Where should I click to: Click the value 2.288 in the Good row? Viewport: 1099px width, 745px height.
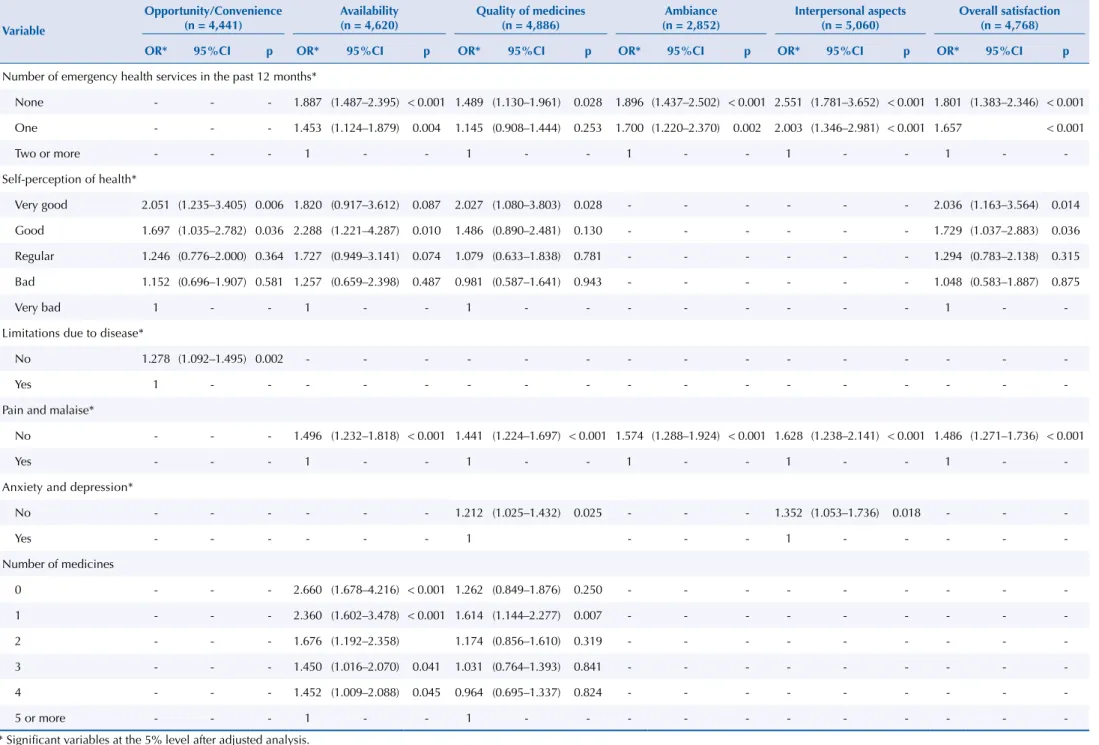click(x=308, y=231)
